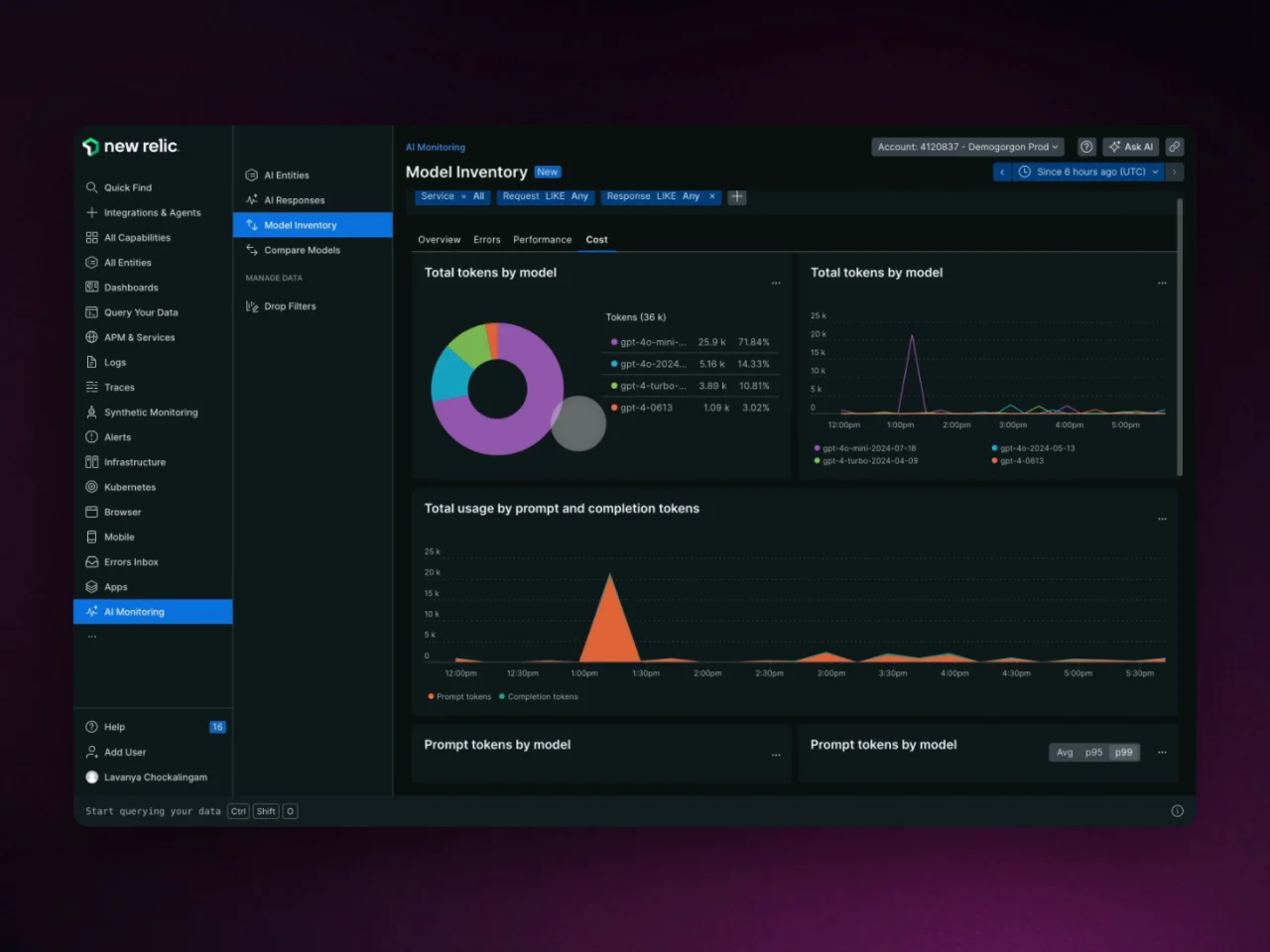The height and width of the screenshot is (952, 1270).
Task: Switch to the Errors tab
Action: pos(486,240)
